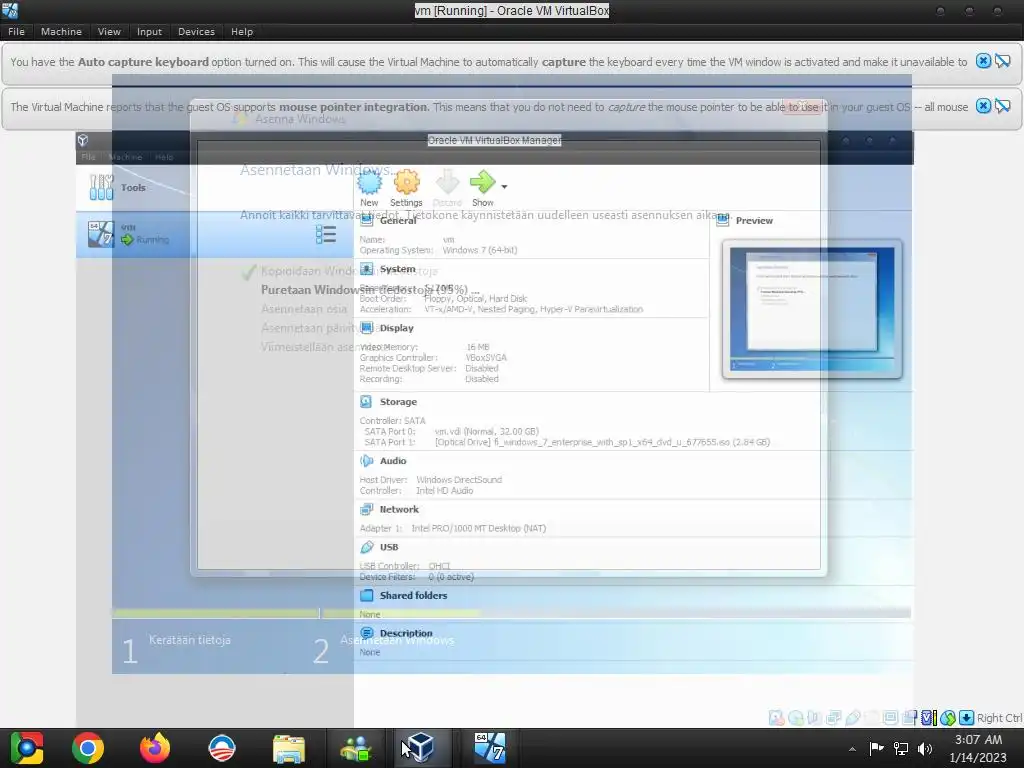Open the volume speaker tray icon
The width and height of the screenshot is (1024, 768).
(925, 749)
